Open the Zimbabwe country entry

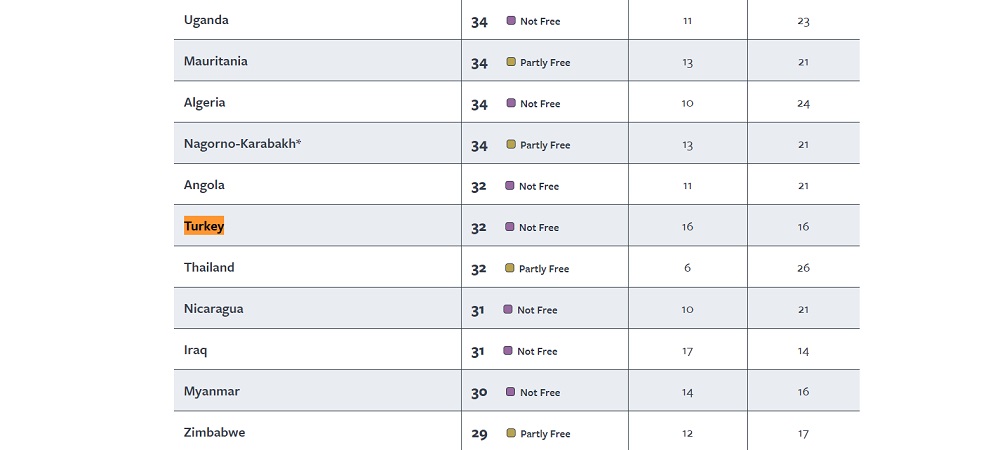214,432
